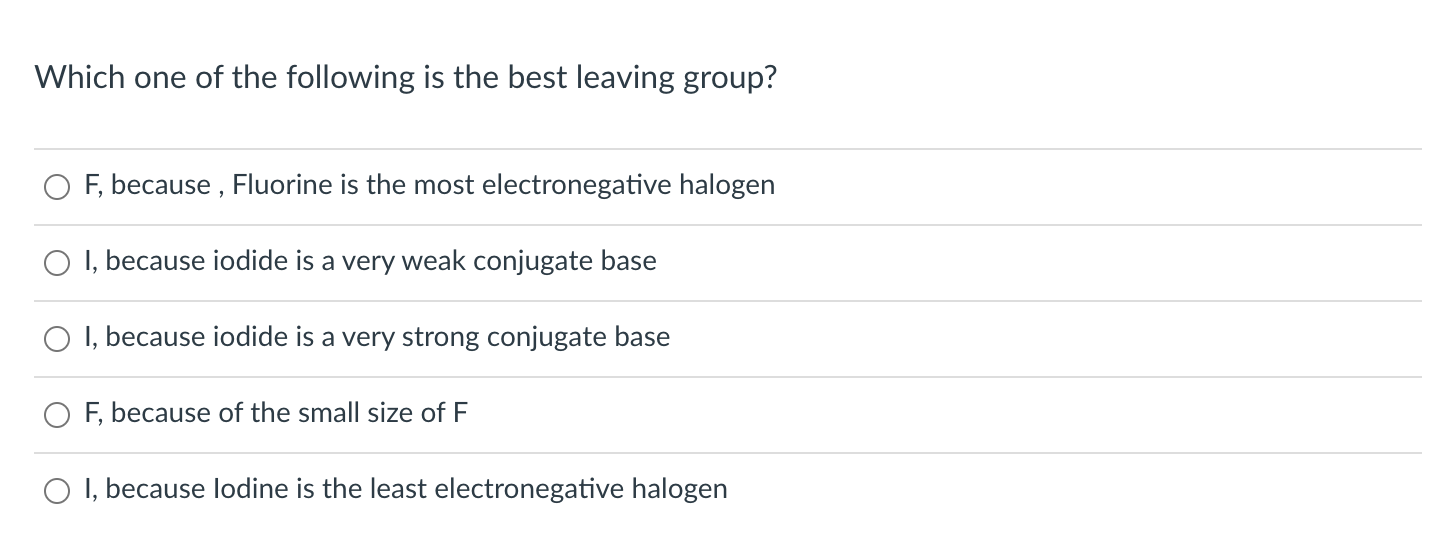Viewport: 1442px width, 558px height.
Task: Click 'conjugate base' in the weak iodide option
Action: click(565, 262)
